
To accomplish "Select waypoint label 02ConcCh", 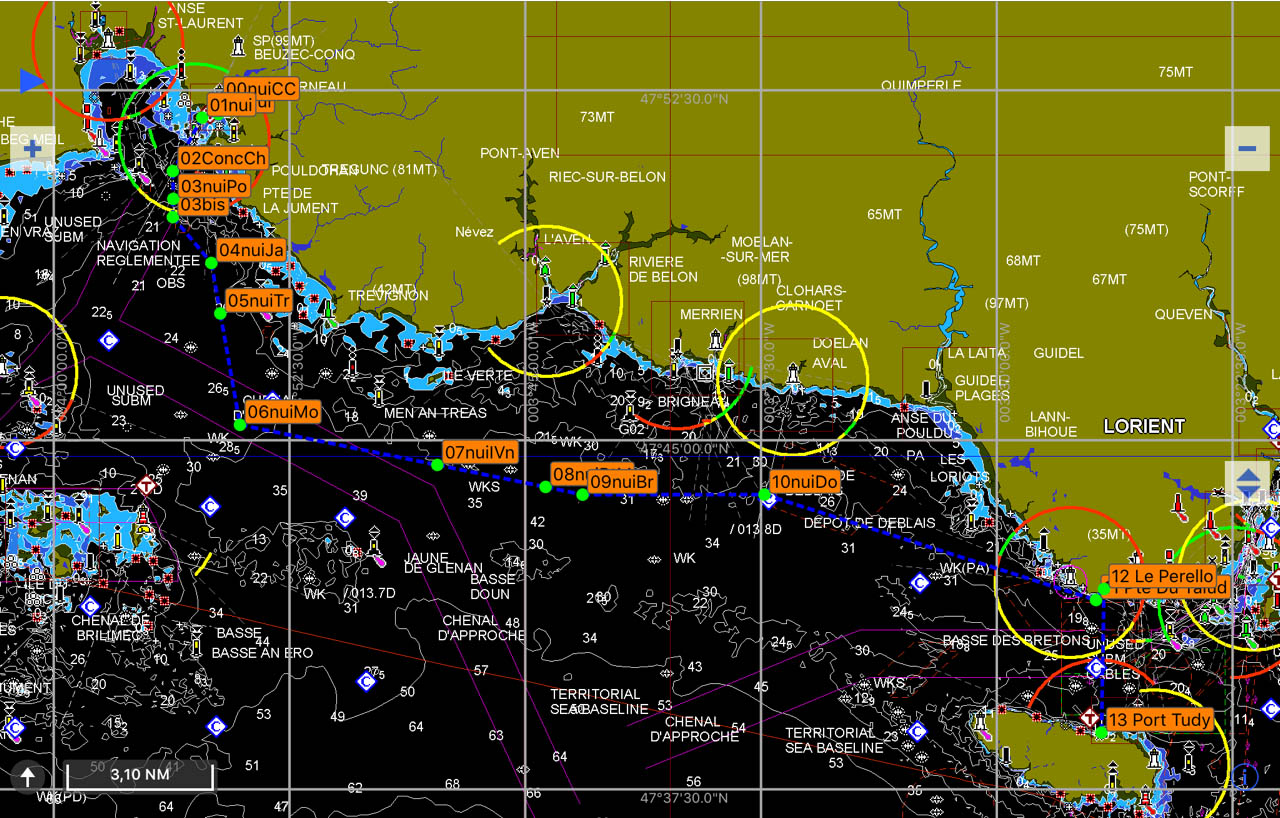I will (223, 158).
